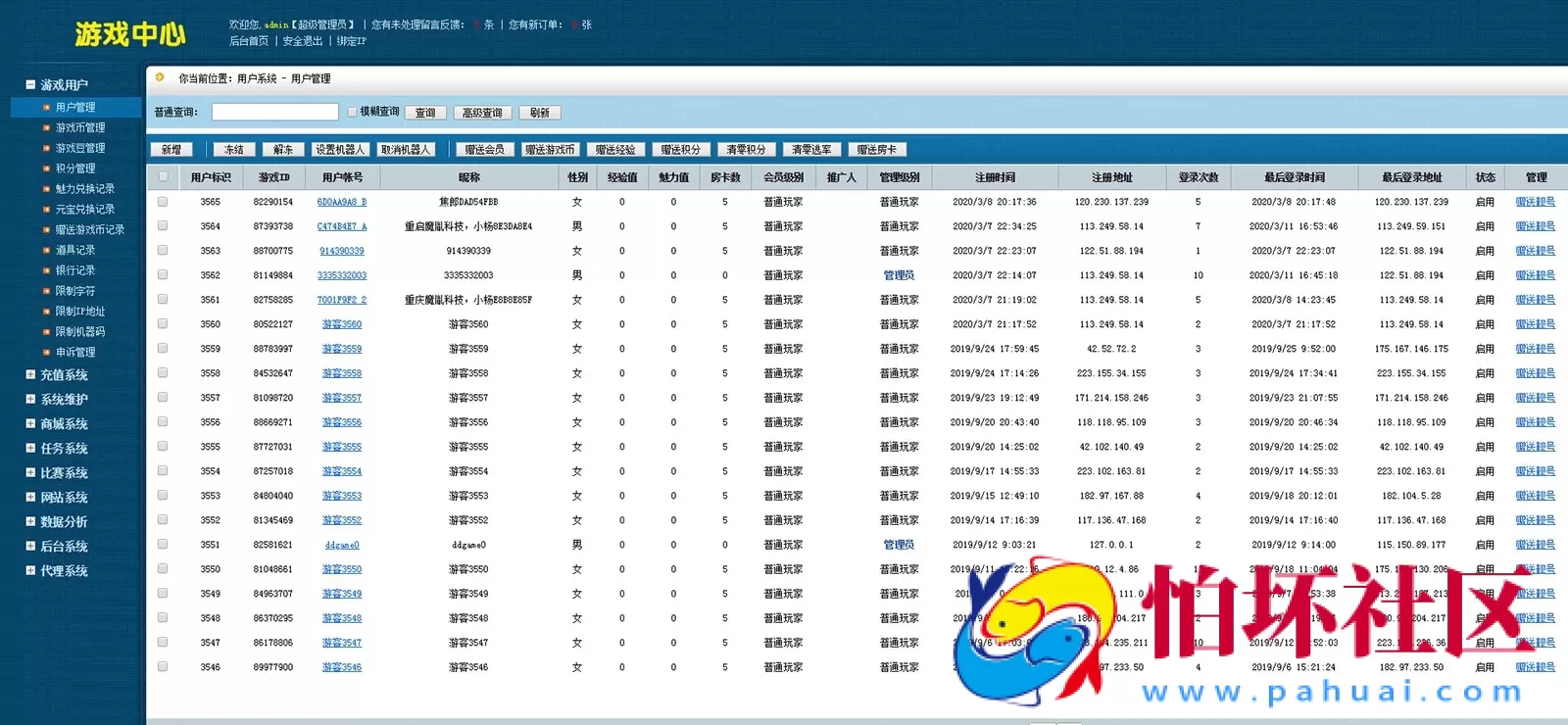
Task: Click the 取消机器人 button
Action: (406, 150)
